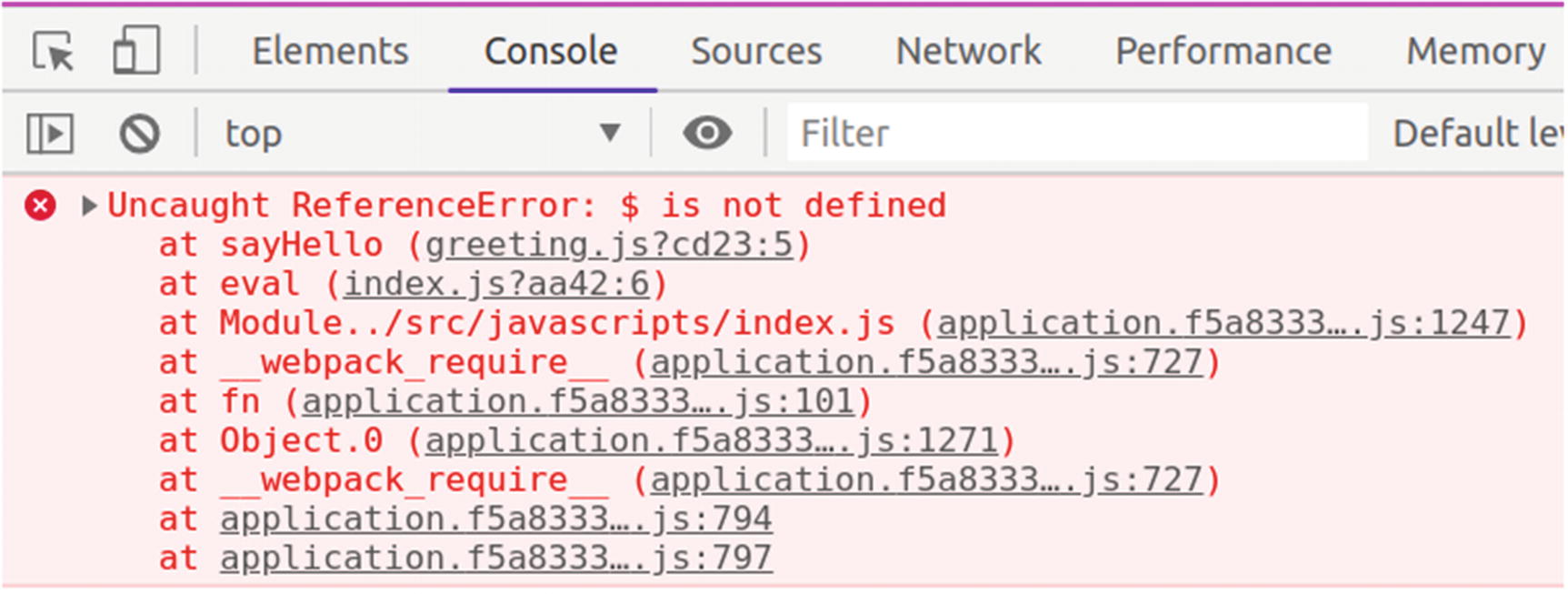Activate the inspect element picker icon

click(x=53, y=51)
